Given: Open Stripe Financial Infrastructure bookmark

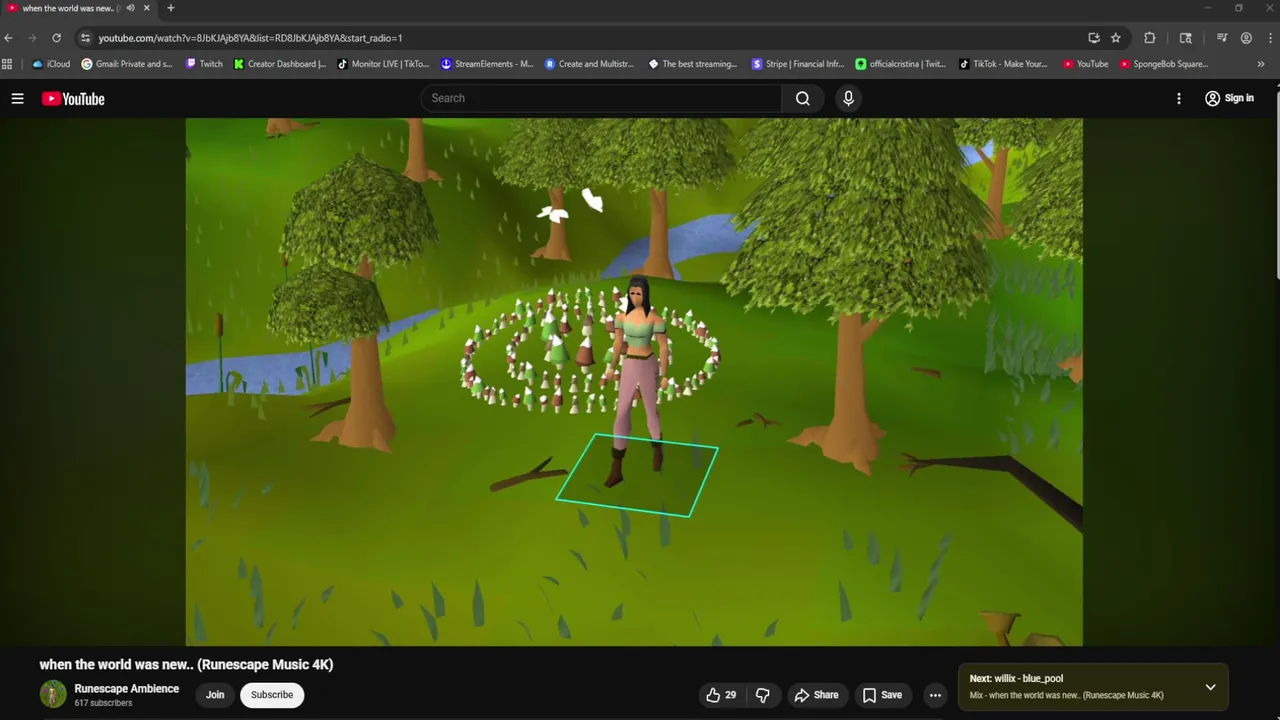Looking at the screenshot, I should (x=798, y=64).
